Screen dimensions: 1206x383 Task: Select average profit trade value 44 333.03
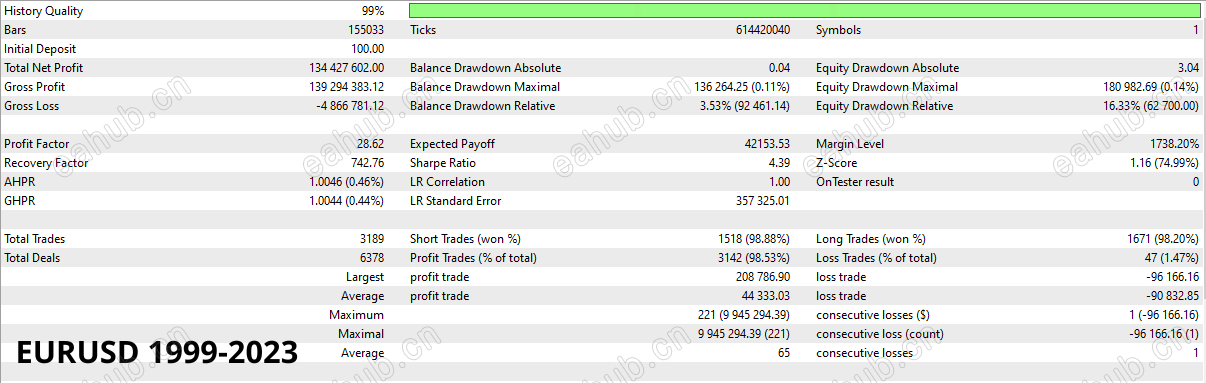pos(765,296)
